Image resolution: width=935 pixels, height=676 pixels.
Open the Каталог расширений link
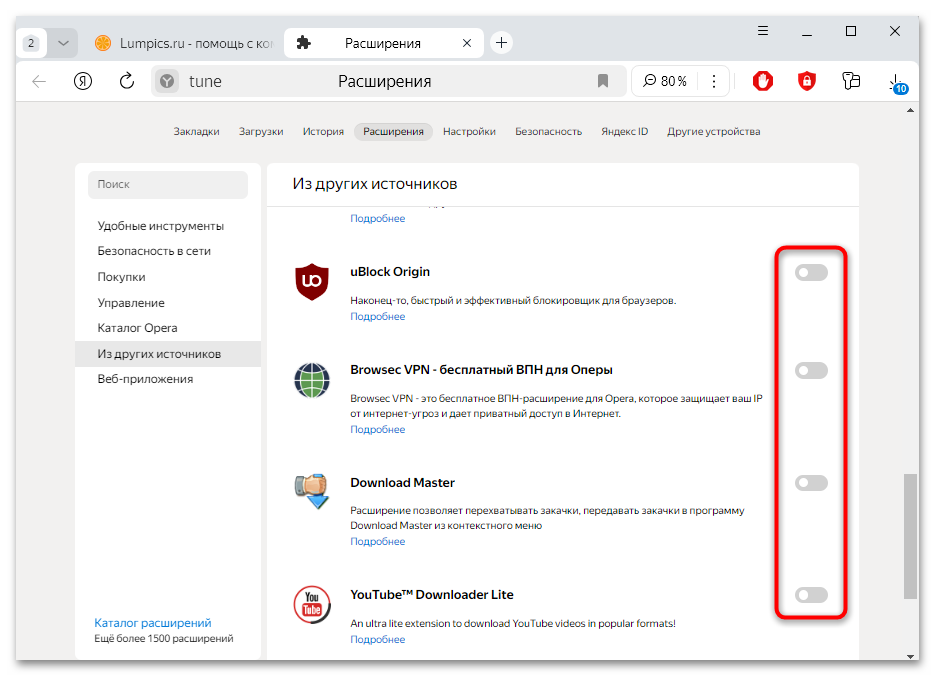[153, 623]
